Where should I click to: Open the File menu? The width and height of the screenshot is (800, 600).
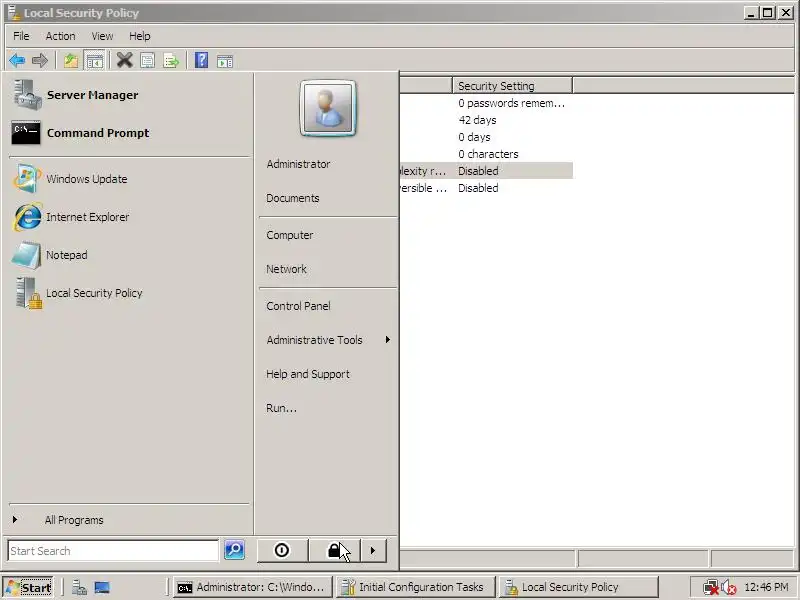click(21, 36)
